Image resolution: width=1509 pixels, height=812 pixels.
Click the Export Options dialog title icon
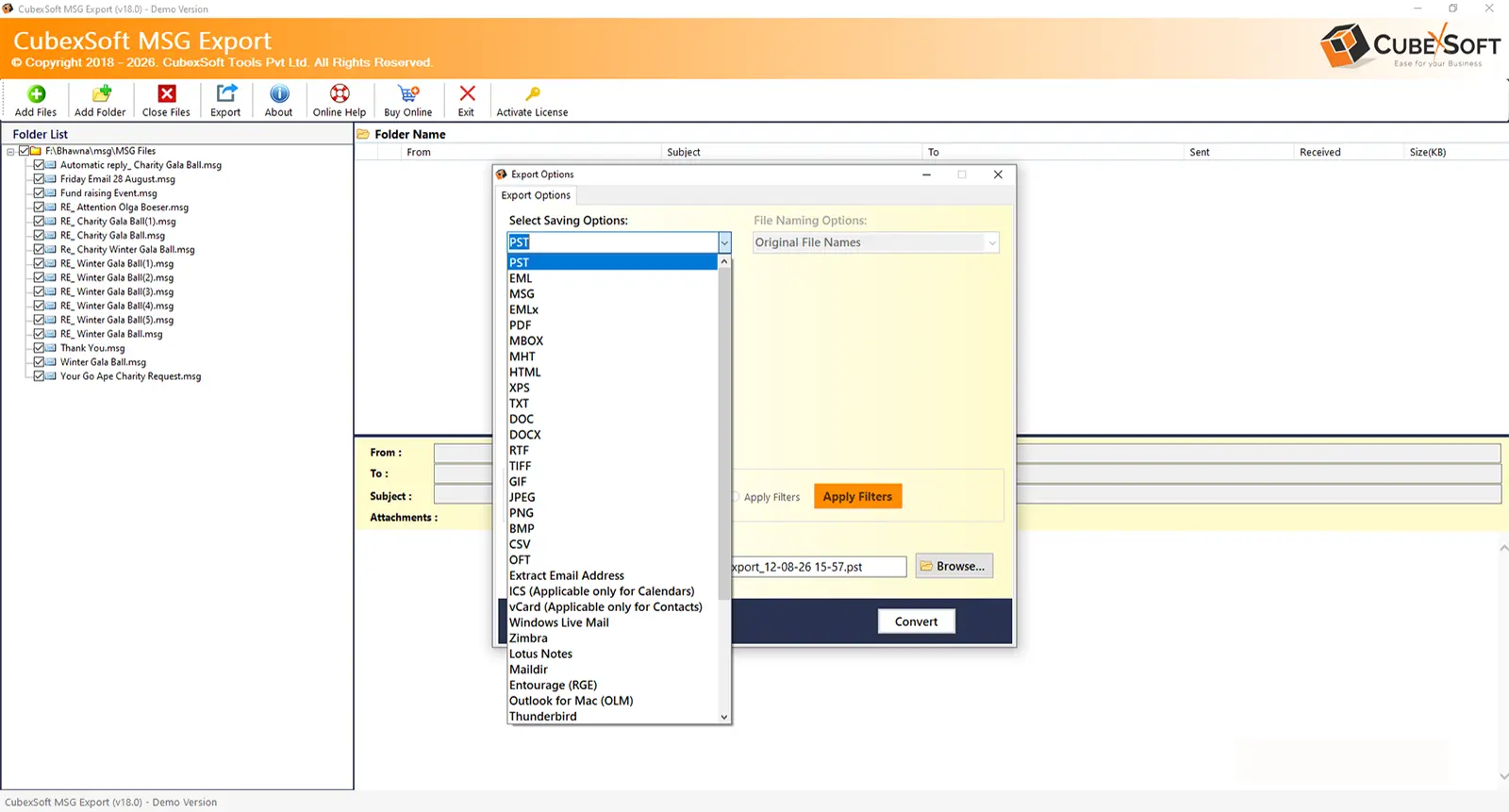click(x=502, y=174)
